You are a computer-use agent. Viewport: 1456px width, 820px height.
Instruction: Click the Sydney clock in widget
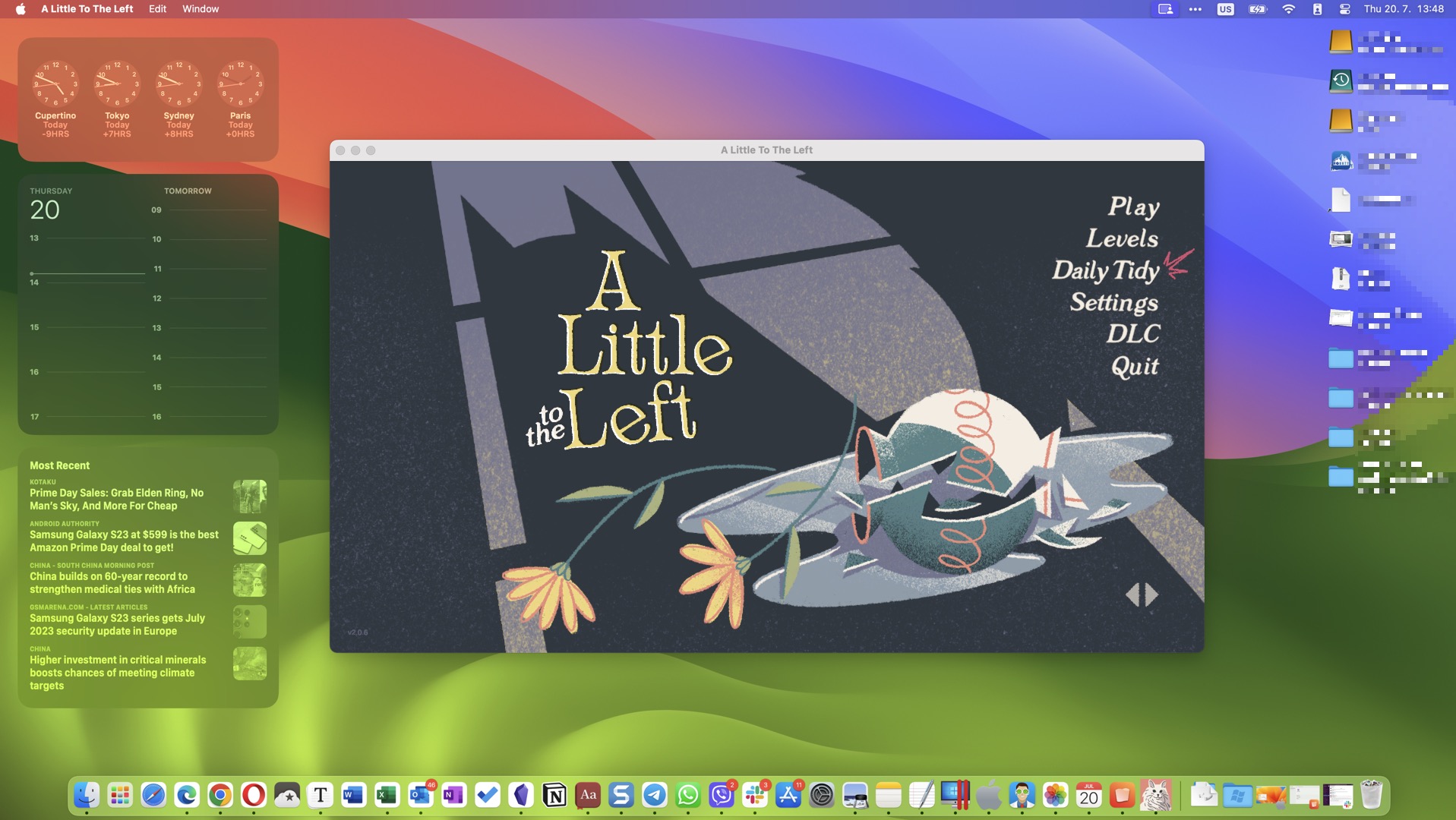tap(178, 84)
